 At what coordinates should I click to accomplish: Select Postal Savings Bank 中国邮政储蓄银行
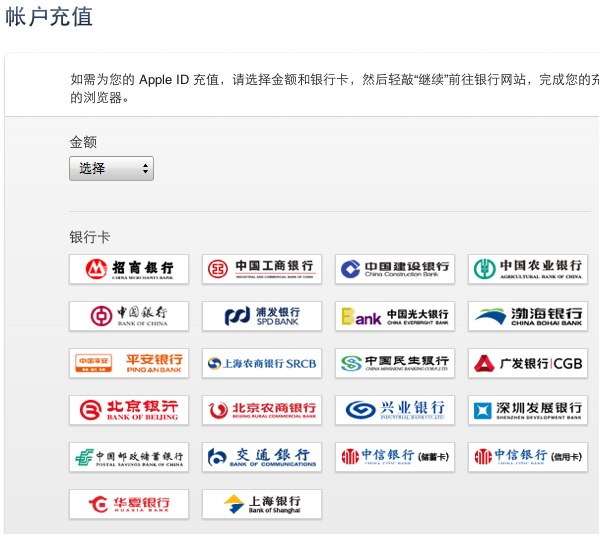point(129,457)
